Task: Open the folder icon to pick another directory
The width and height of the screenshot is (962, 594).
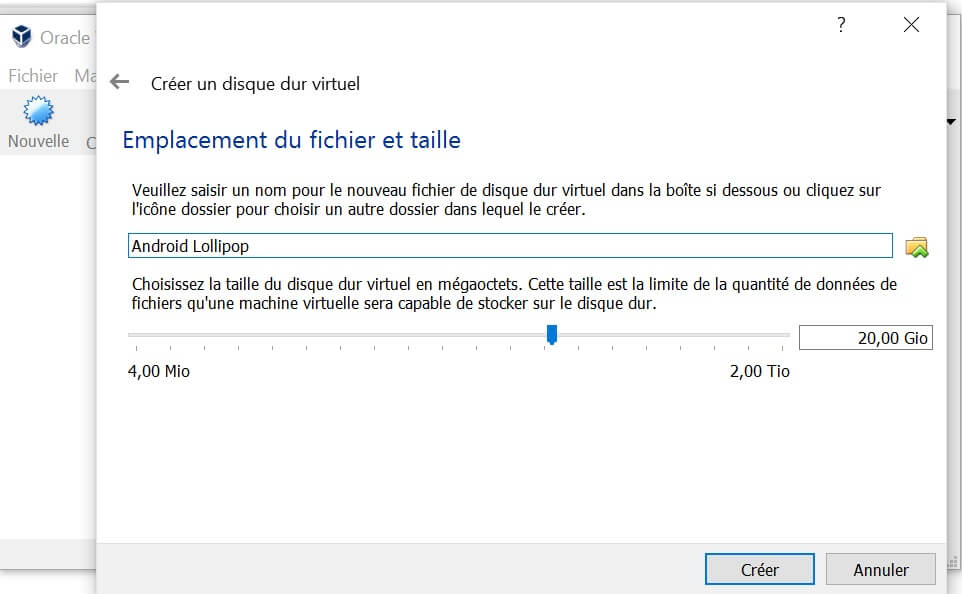Action: pos(918,245)
